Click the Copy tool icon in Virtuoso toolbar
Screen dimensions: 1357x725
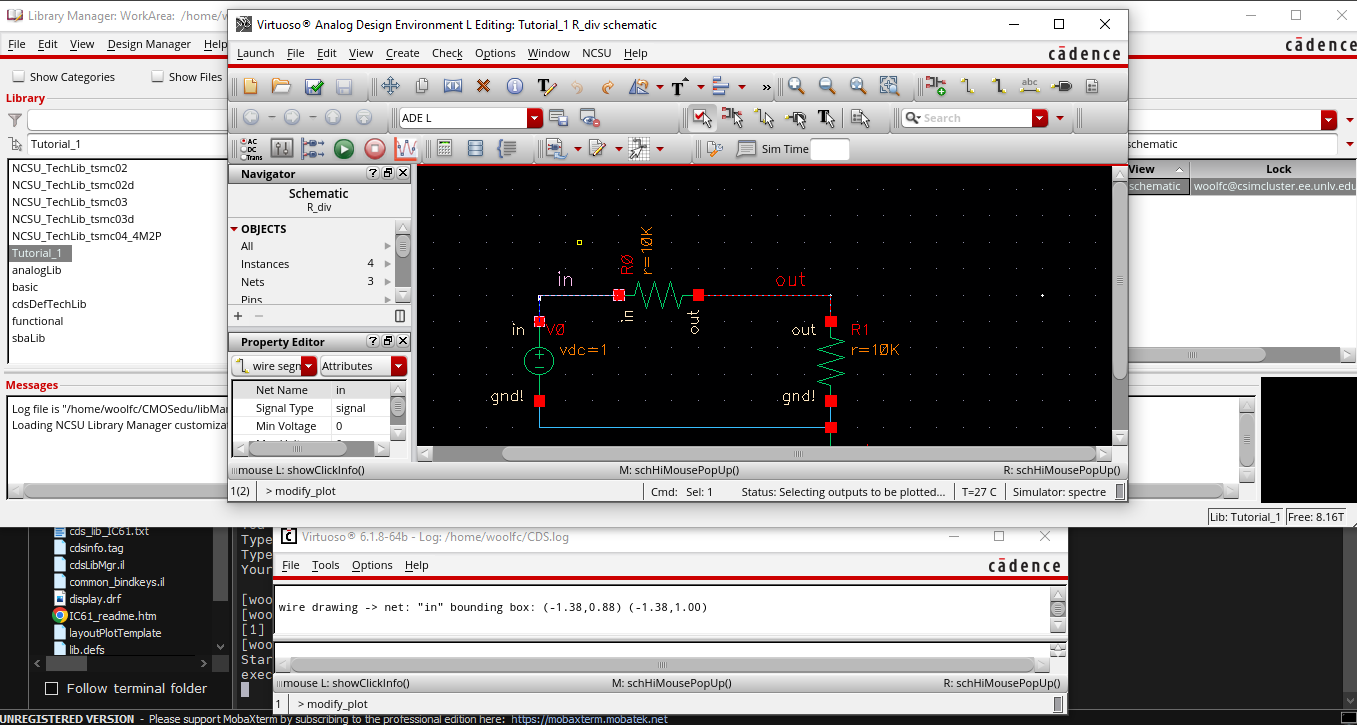(422, 87)
